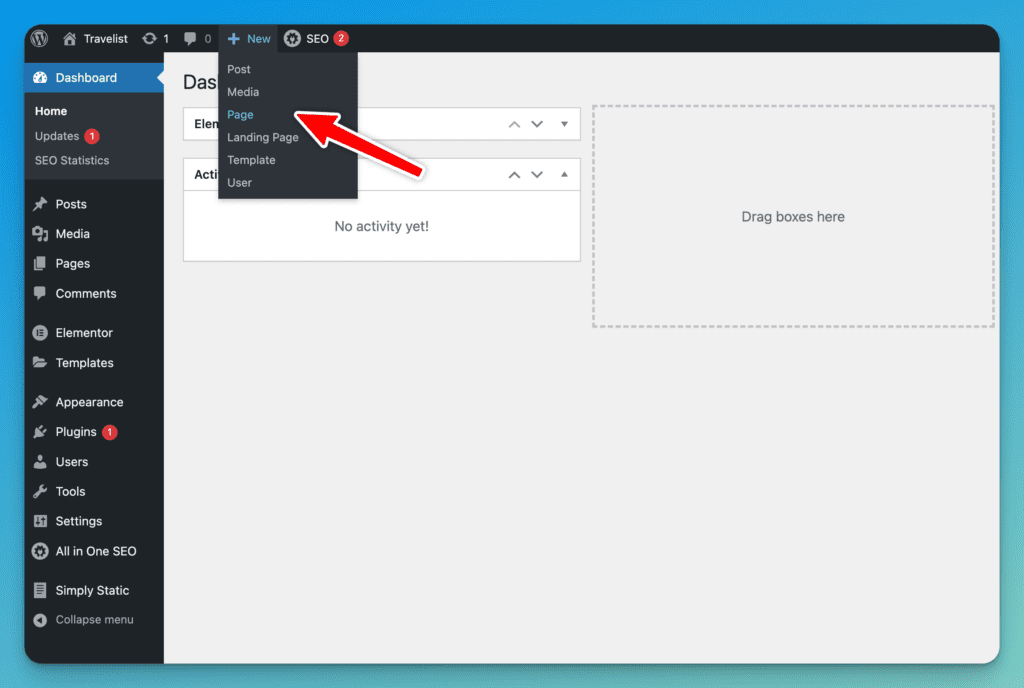The width and height of the screenshot is (1024, 688).
Task: Choose Landing Page in the New menu
Action: [262, 137]
